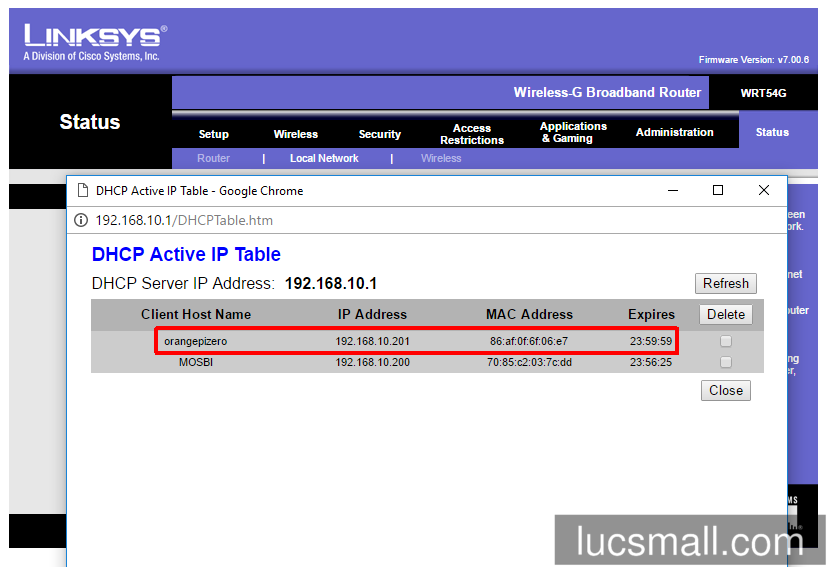828x567 pixels.
Task: Click the Delete button
Action: point(726,315)
